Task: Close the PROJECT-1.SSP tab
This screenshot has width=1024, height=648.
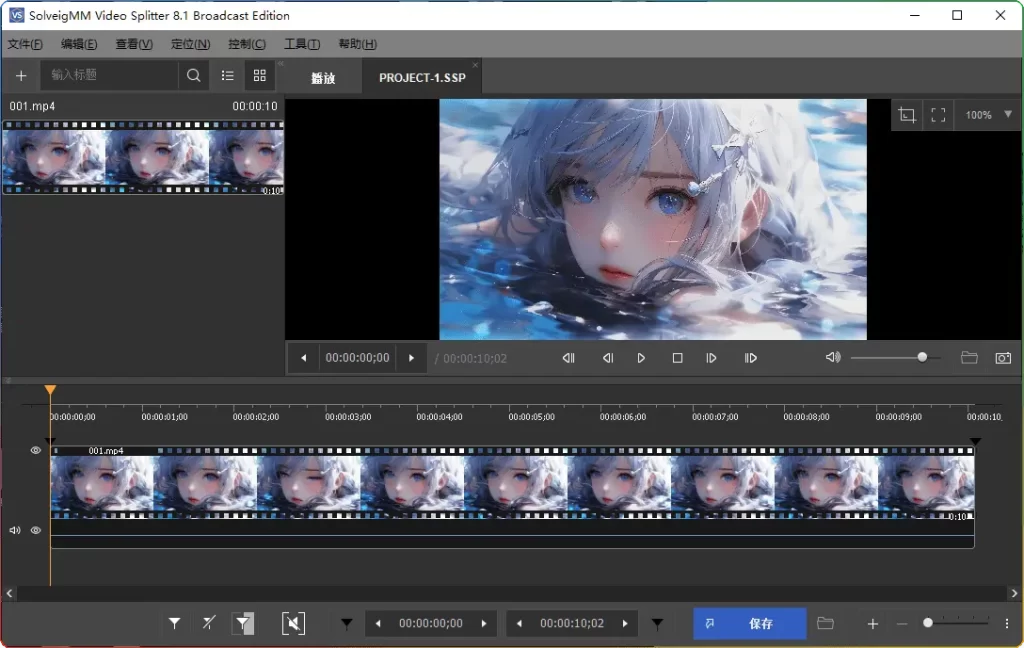Action: click(475, 65)
